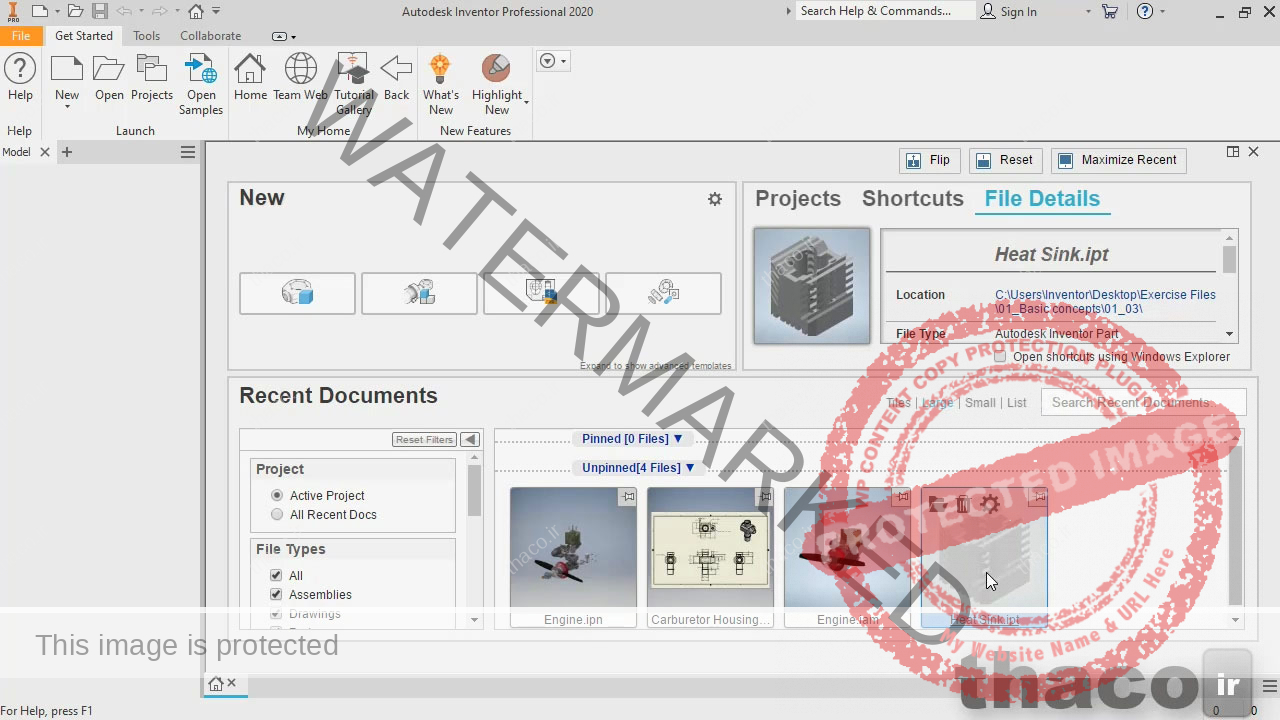Open New panel settings gear

click(715, 199)
